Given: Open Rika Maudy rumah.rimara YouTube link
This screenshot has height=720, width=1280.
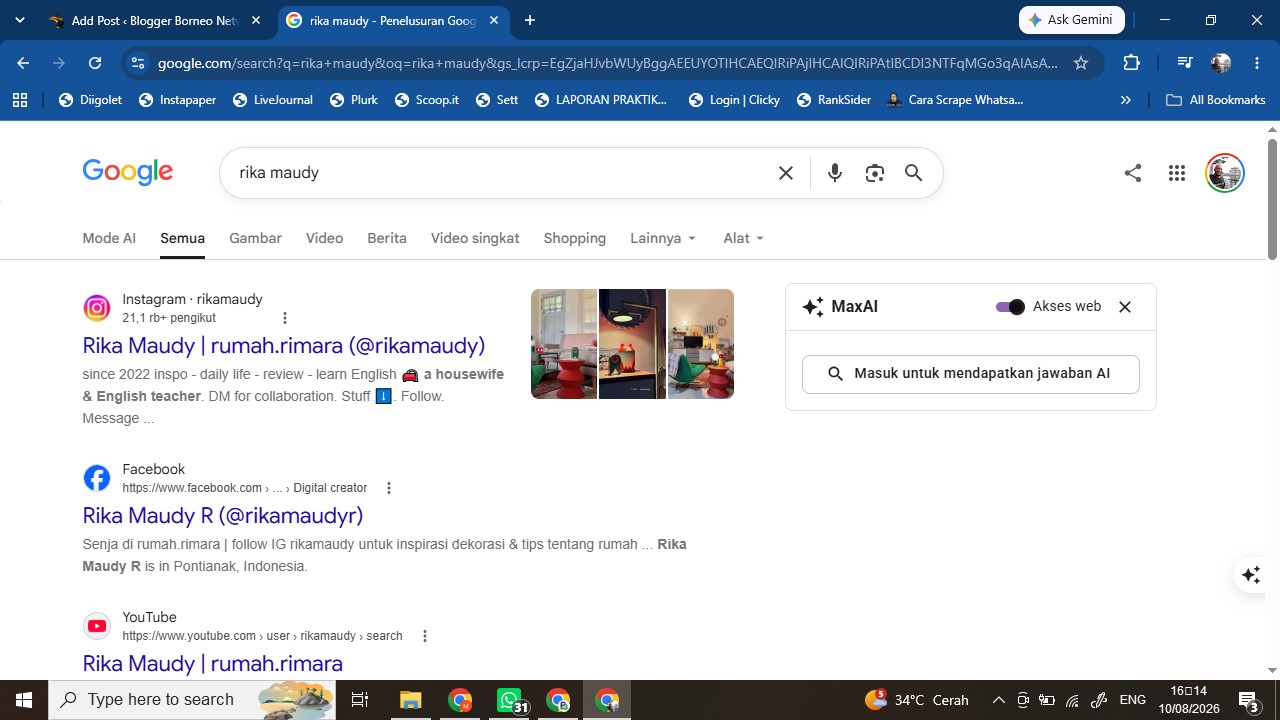Looking at the screenshot, I should 213,663.
